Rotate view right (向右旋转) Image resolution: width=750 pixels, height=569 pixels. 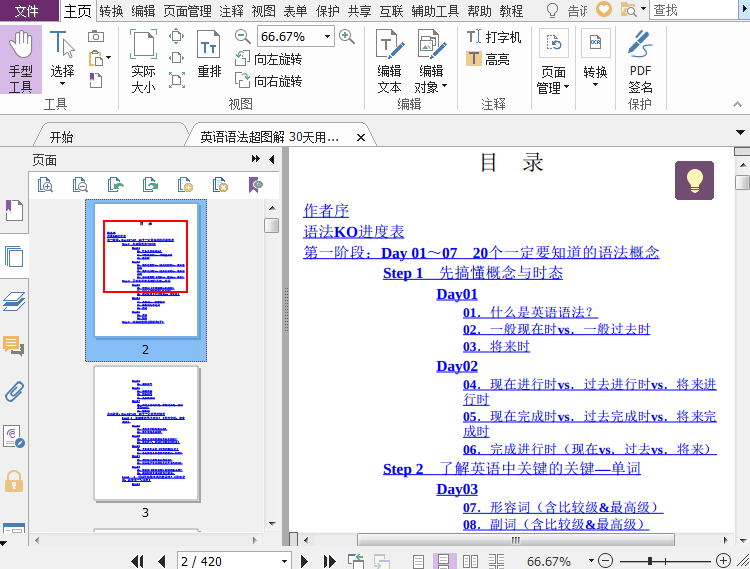[x=268, y=80]
